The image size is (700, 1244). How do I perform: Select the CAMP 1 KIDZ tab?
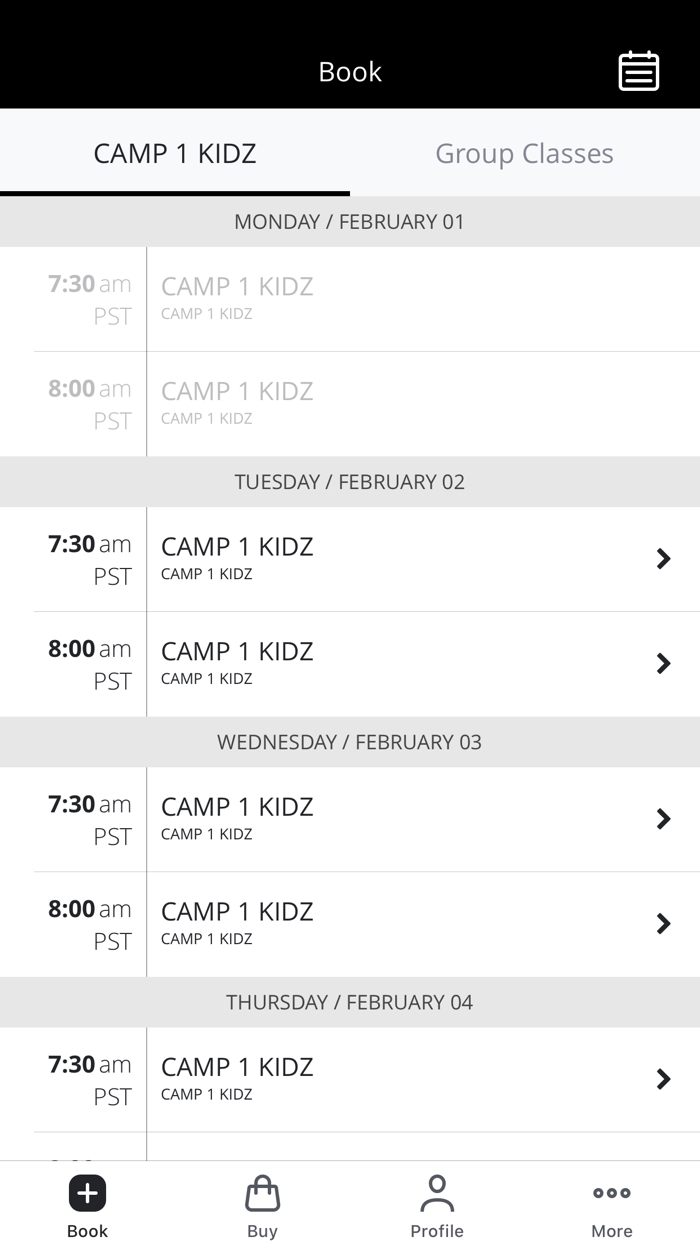click(174, 153)
